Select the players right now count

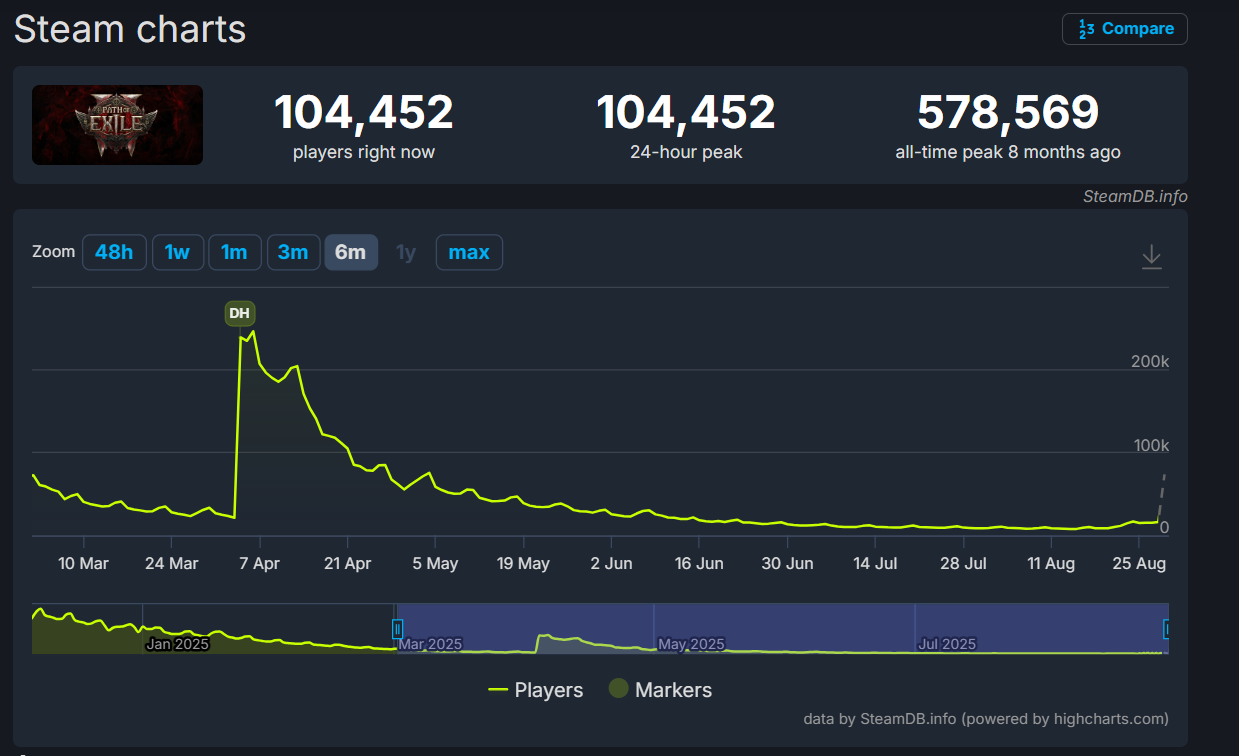point(364,112)
